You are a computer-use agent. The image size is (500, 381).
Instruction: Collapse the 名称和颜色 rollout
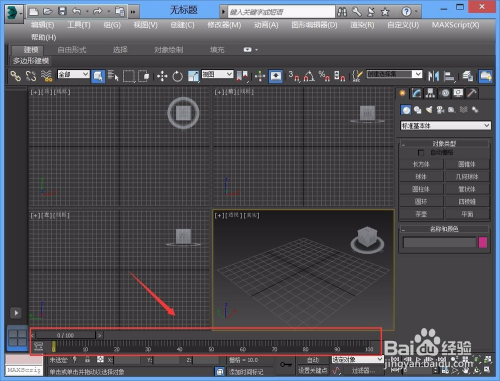pos(444,229)
